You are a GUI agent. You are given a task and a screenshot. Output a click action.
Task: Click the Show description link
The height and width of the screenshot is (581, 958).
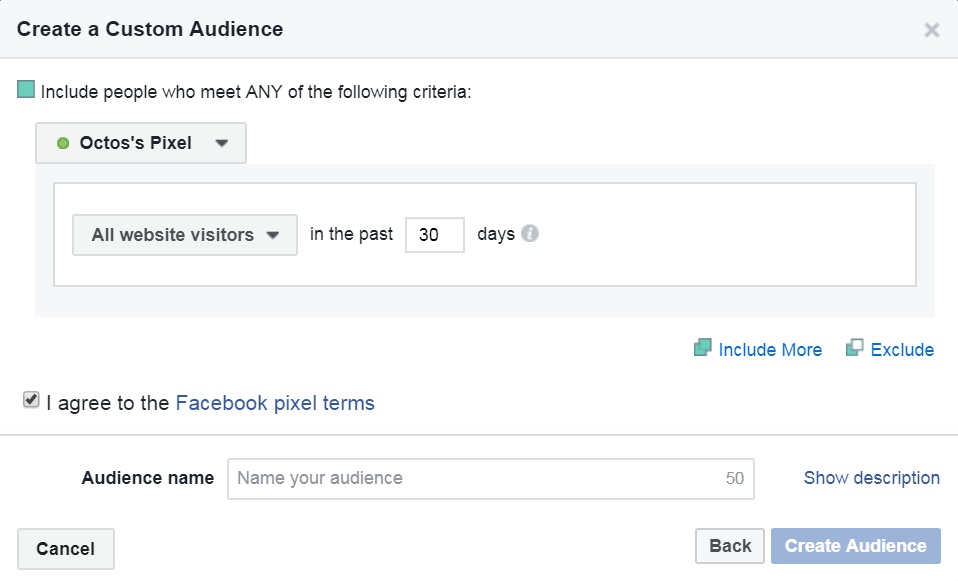[872, 478]
